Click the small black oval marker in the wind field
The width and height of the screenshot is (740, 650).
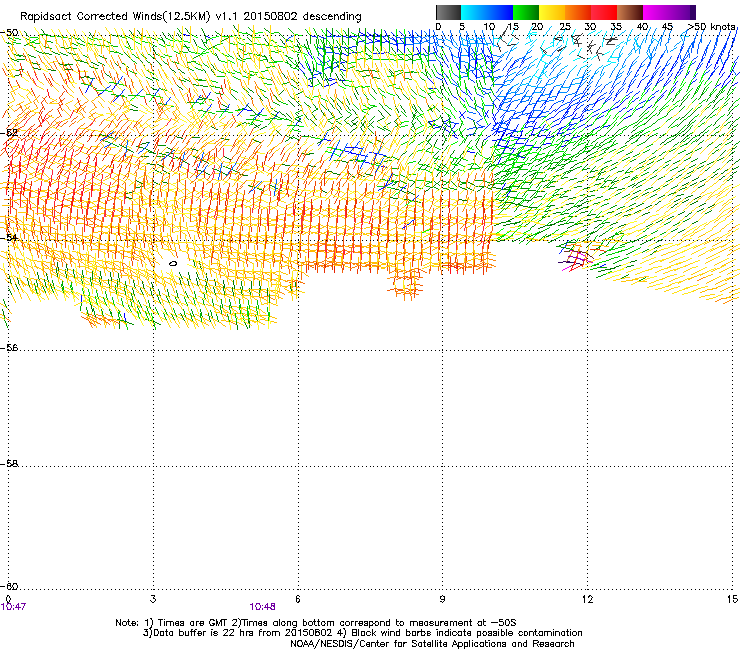[x=173, y=263]
